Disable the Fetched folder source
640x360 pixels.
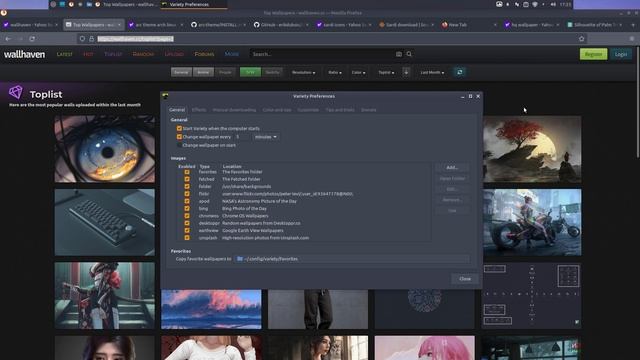click(187, 179)
